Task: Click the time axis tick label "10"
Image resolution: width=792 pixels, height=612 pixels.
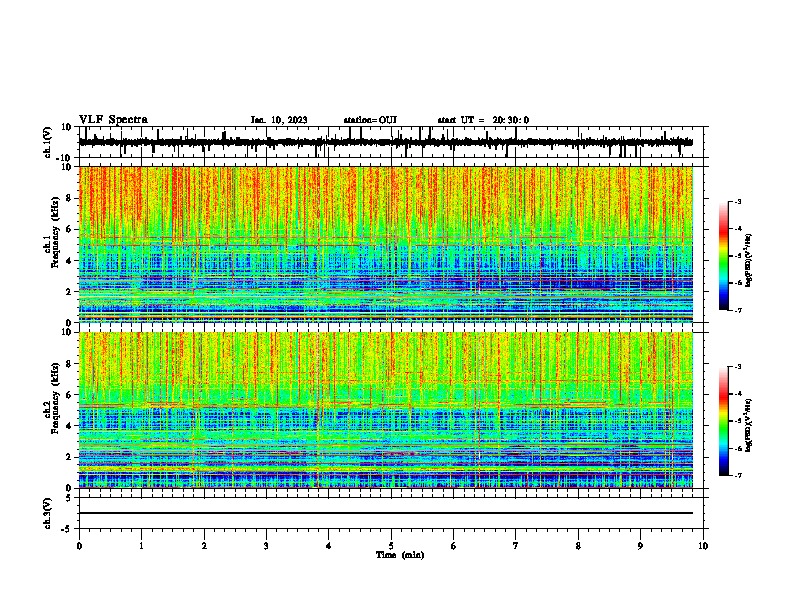Action: (703, 546)
